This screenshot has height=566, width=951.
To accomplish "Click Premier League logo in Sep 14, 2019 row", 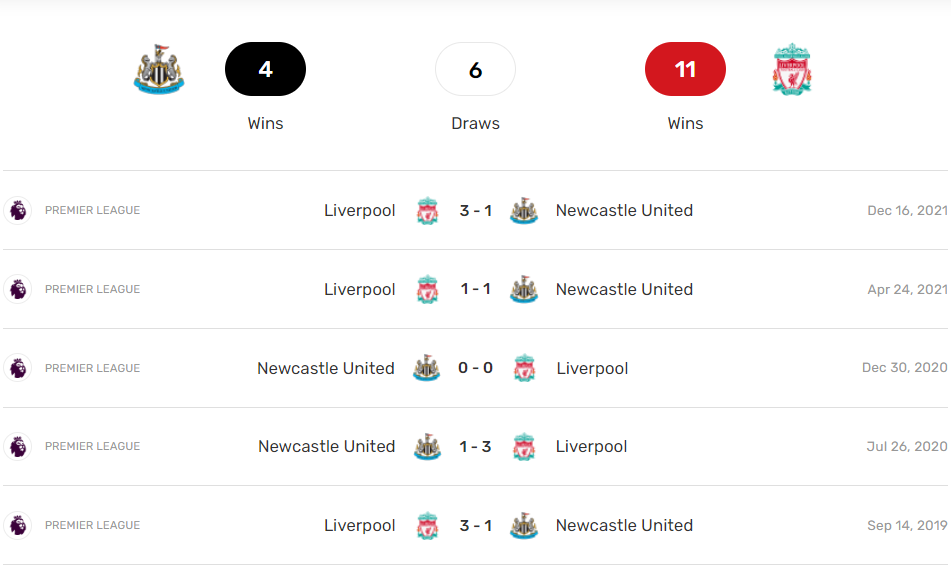I will 18,525.
